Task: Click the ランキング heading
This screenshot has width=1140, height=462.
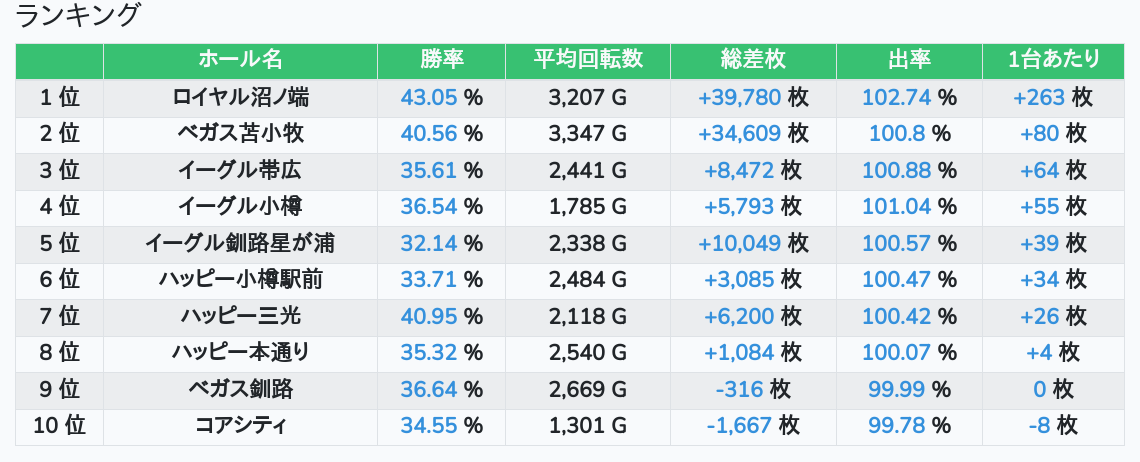Action: (78, 16)
